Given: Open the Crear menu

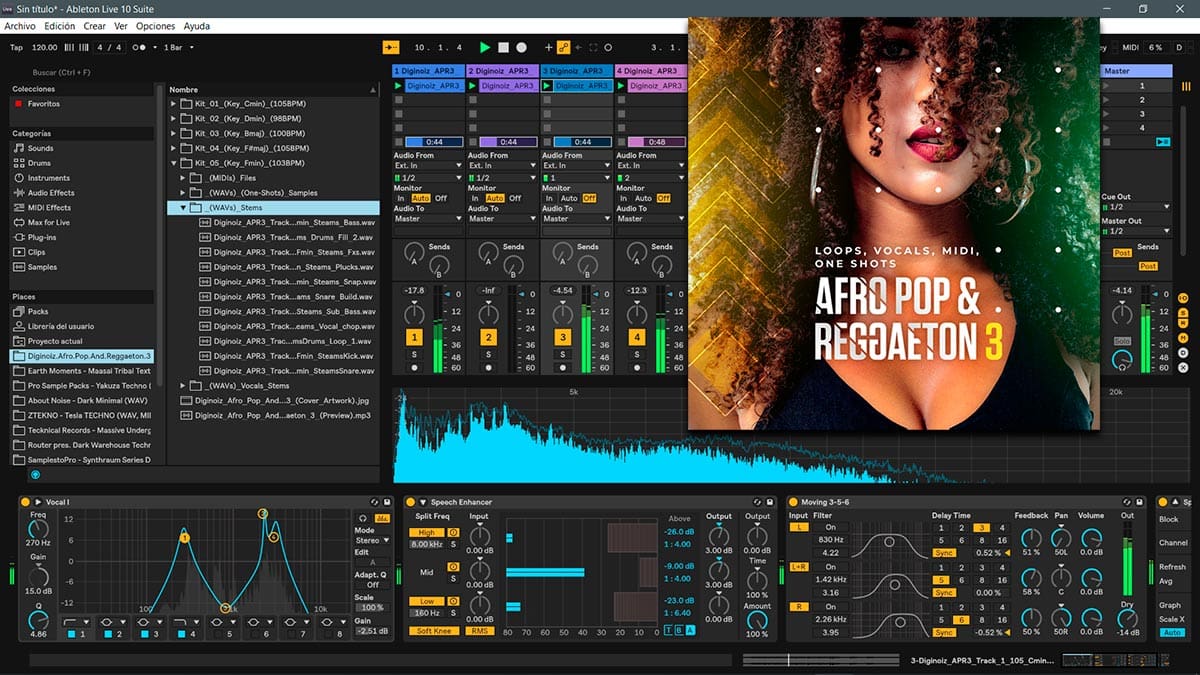Looking at the screenshot, I should pos(95,26).
